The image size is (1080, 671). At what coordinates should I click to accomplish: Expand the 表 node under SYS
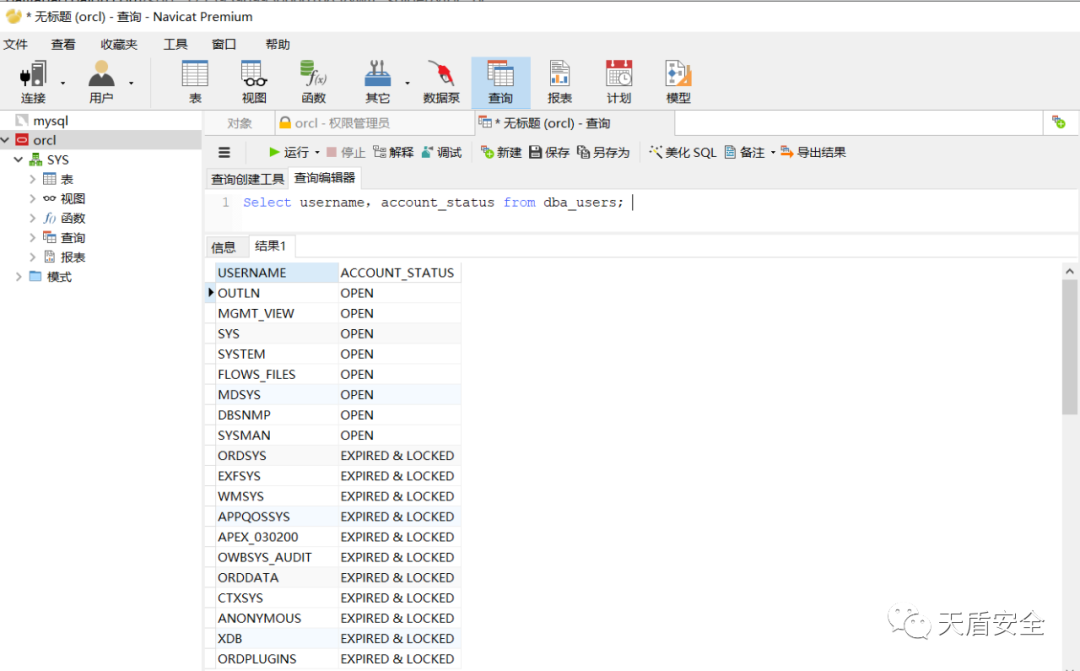pos(33,179)
